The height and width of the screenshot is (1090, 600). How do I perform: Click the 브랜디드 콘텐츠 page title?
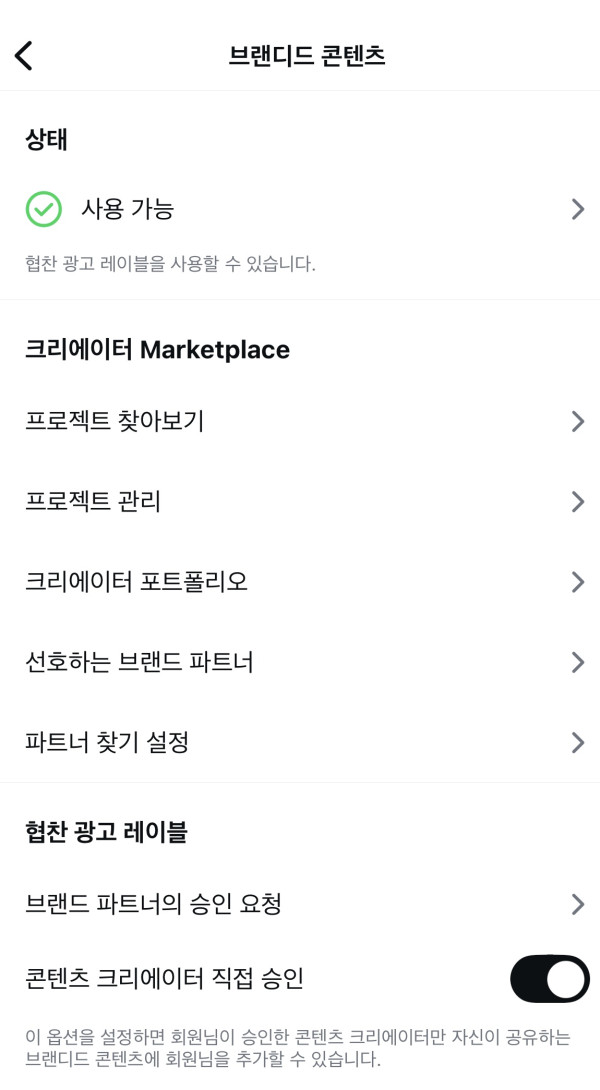tap(307, 56)
